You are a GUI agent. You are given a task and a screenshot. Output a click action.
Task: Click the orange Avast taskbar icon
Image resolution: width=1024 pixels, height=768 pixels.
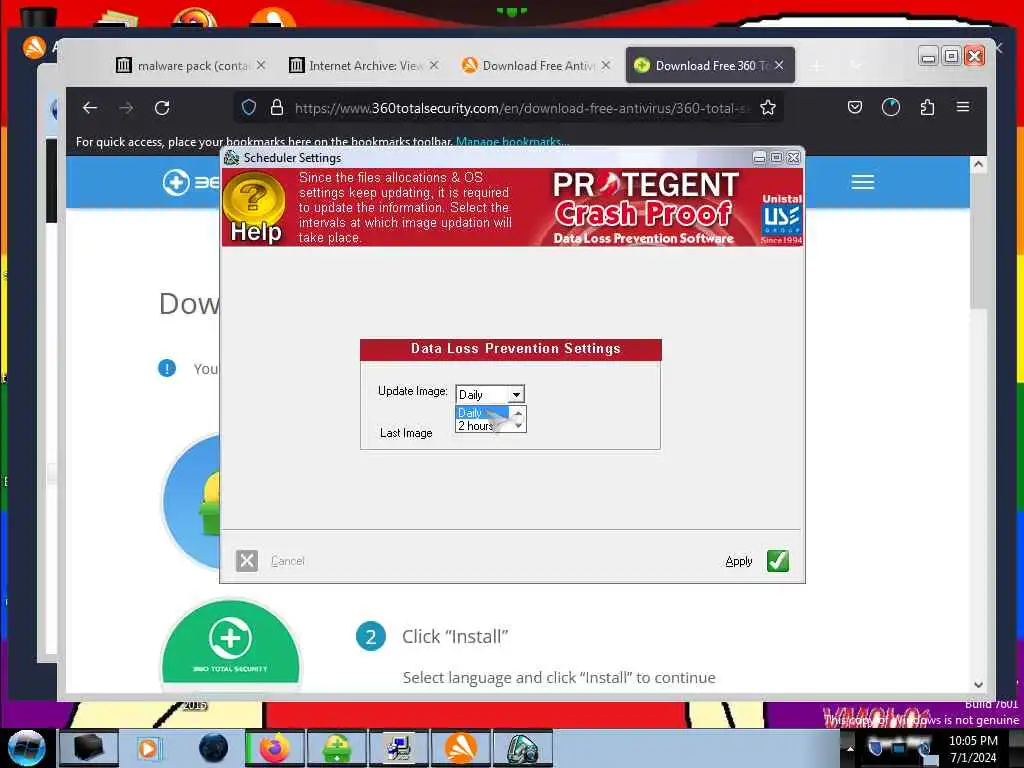pyautogui.click(x=460, y=748)
